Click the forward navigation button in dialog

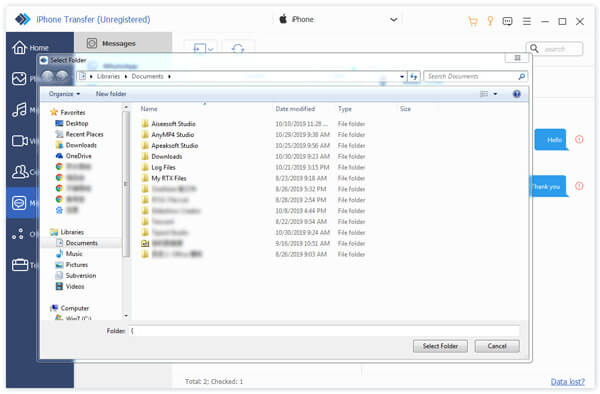point(62,77)
